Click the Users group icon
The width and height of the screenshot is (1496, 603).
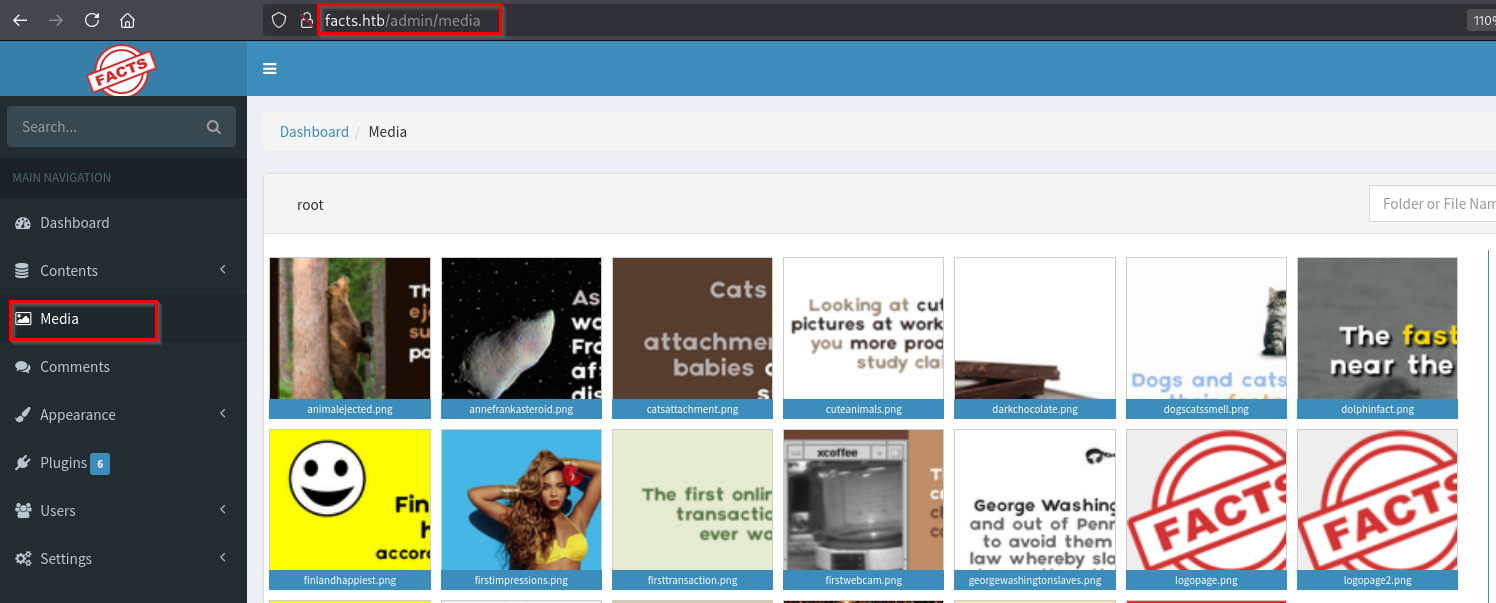point(23,511)
